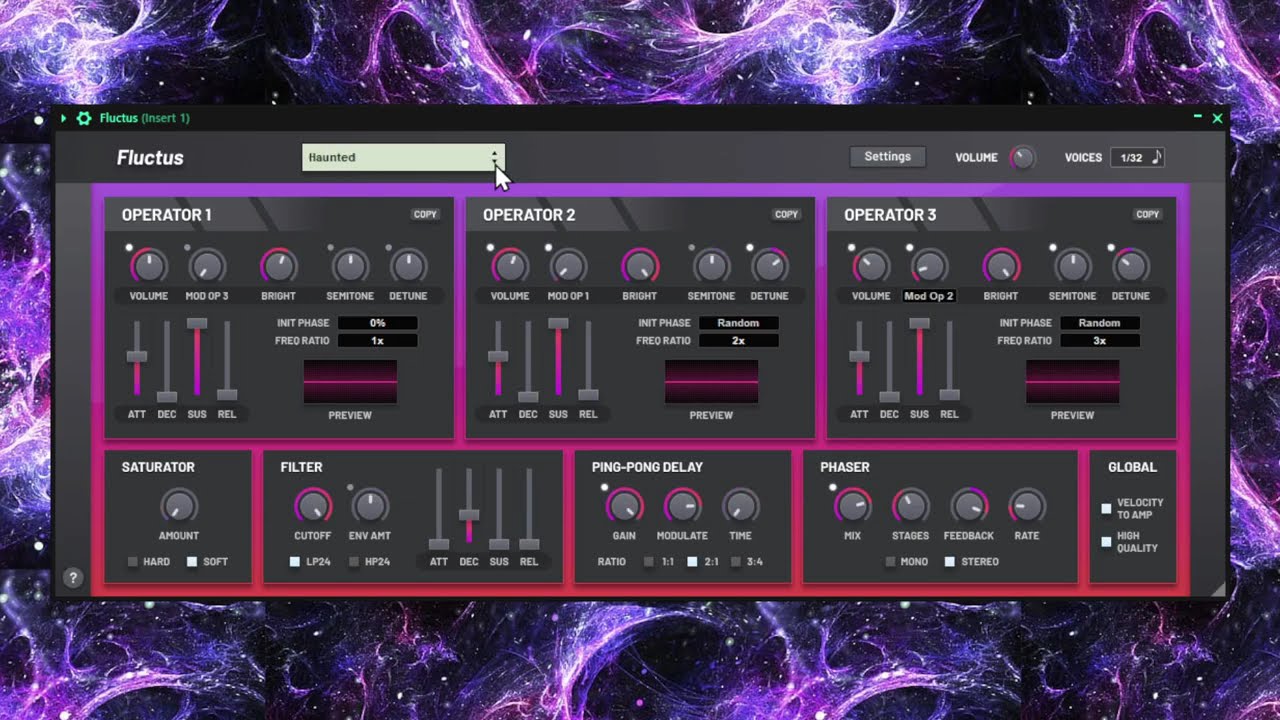The image size is (1280, 720).
Task: Click Operator 3 Detune knob
Action: click(x=1131, y=266)
